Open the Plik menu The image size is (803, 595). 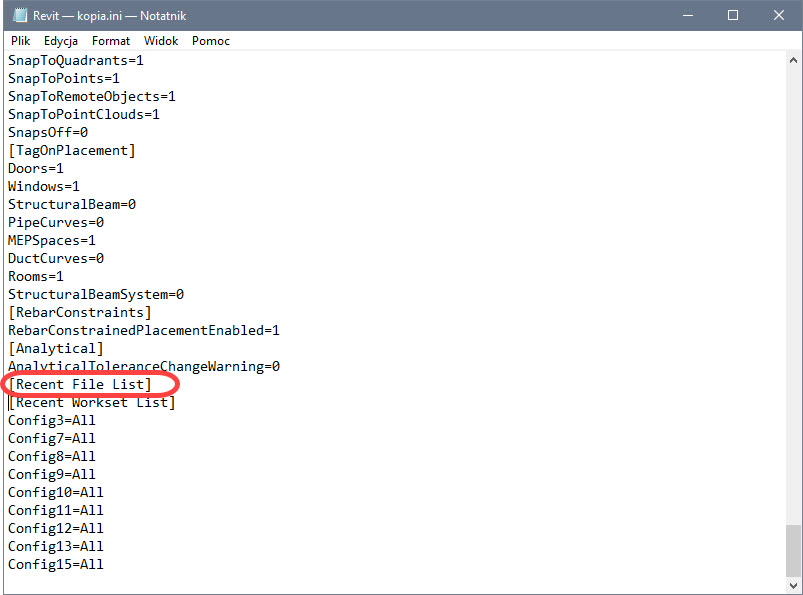(20, 41)
